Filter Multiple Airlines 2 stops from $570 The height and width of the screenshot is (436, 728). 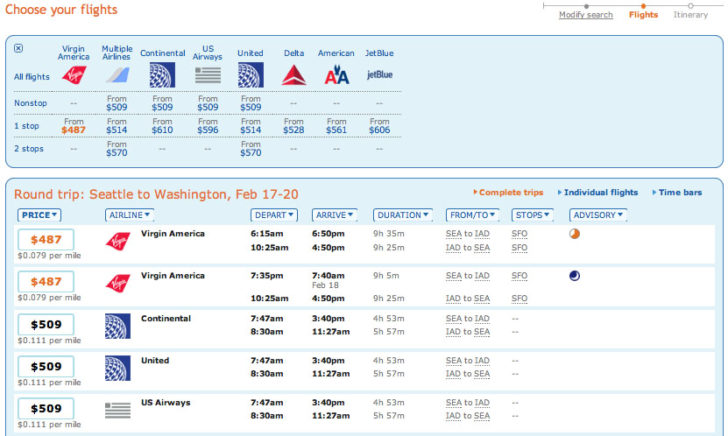(x=117, y=149)
